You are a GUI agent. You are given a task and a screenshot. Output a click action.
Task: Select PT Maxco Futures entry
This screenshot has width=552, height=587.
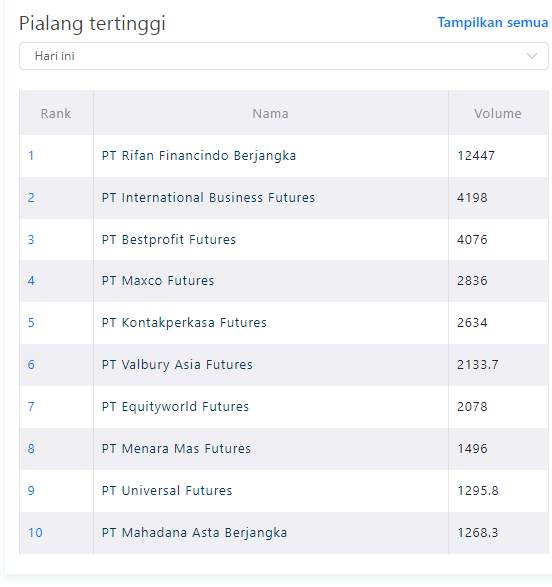tap(158, 281)
